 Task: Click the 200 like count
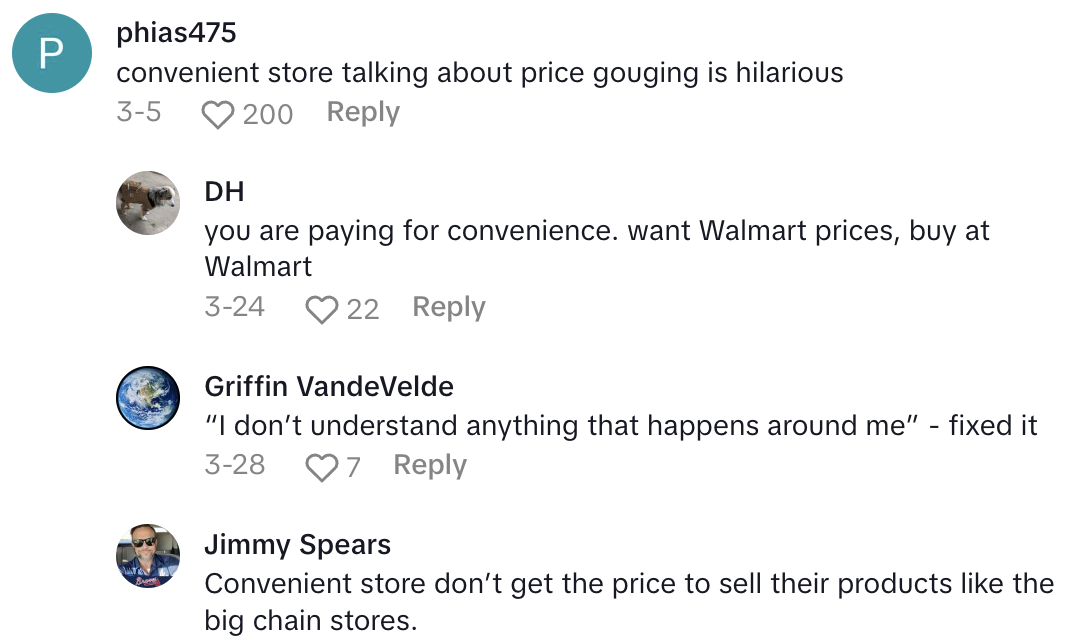[x=268, y=114]
